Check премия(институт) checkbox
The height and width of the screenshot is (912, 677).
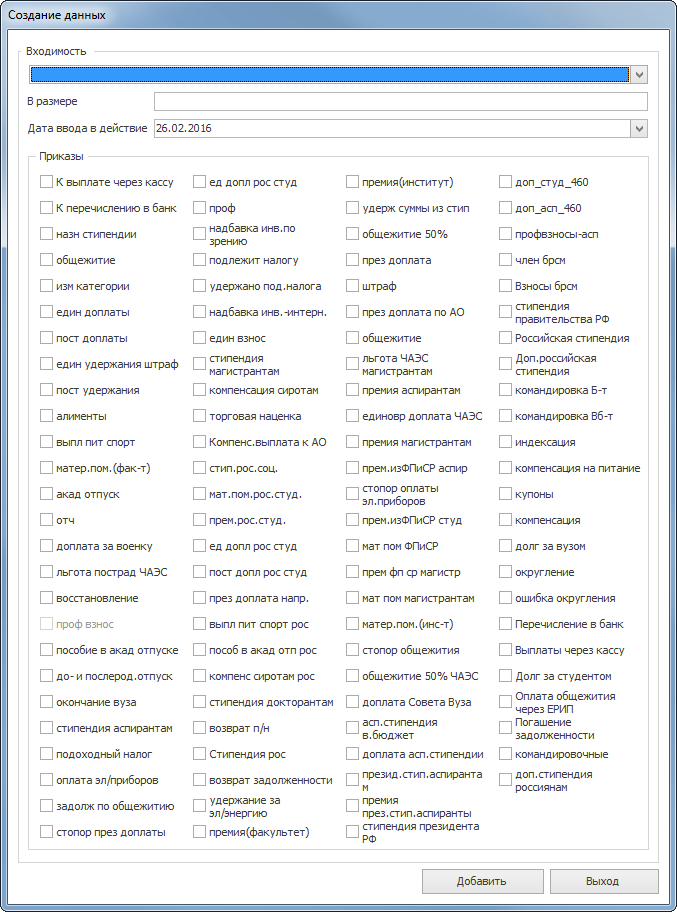(x=352, y=182)
